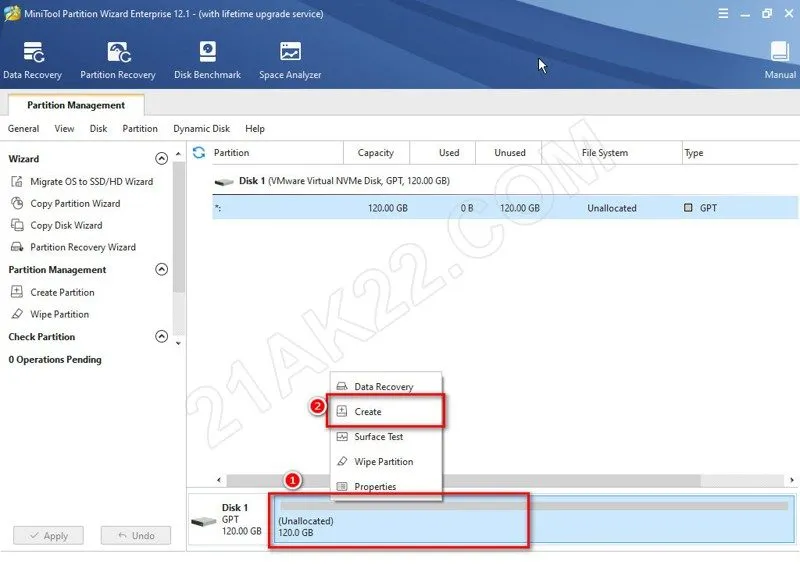The width and height of the screenshot is (800, 568).
Task: Open the Data Recovery tool
Action: [32, 60]
